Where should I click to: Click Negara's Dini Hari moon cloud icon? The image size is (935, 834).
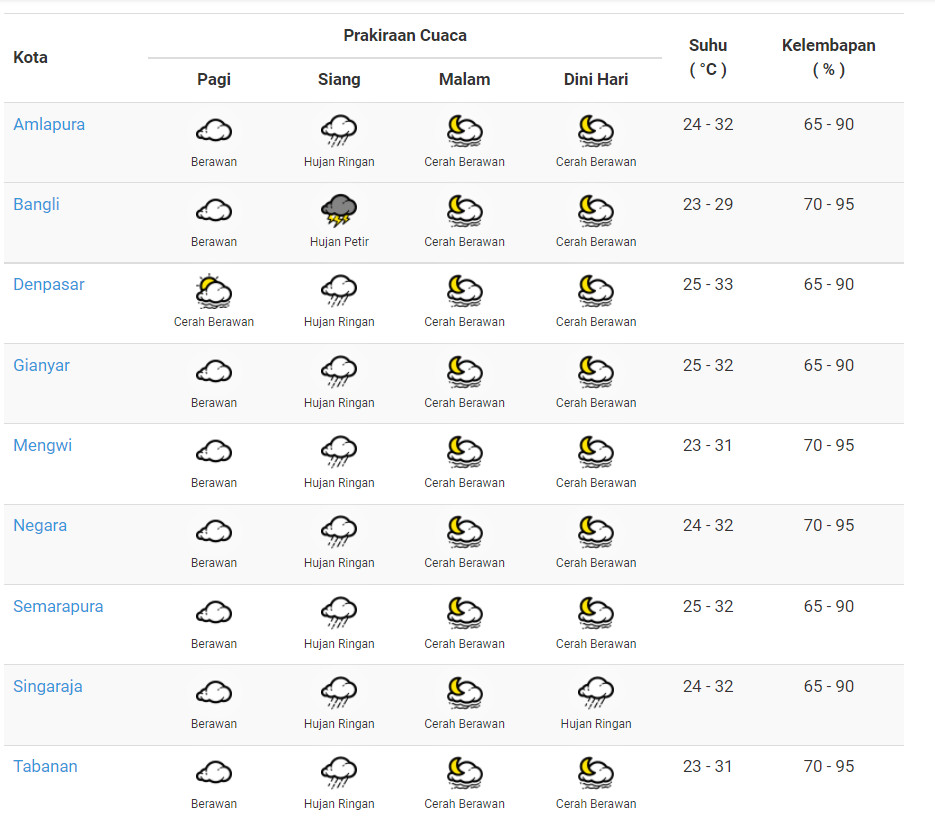click(596, 532)
